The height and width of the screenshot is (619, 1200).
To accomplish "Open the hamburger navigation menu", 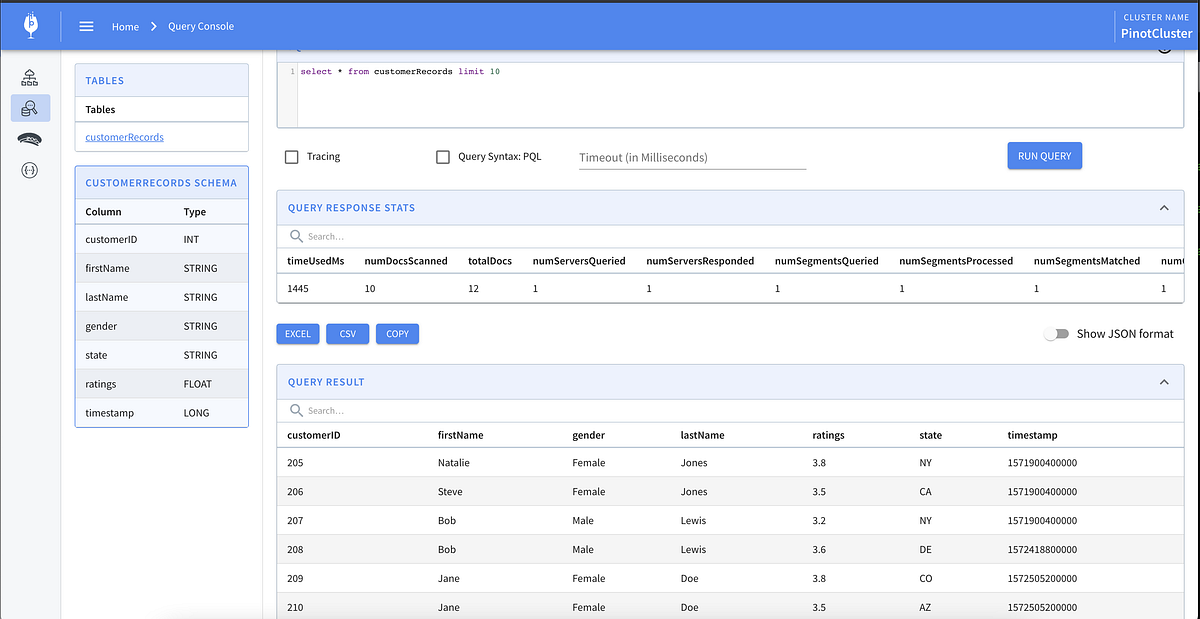I will tap(86, 26).
